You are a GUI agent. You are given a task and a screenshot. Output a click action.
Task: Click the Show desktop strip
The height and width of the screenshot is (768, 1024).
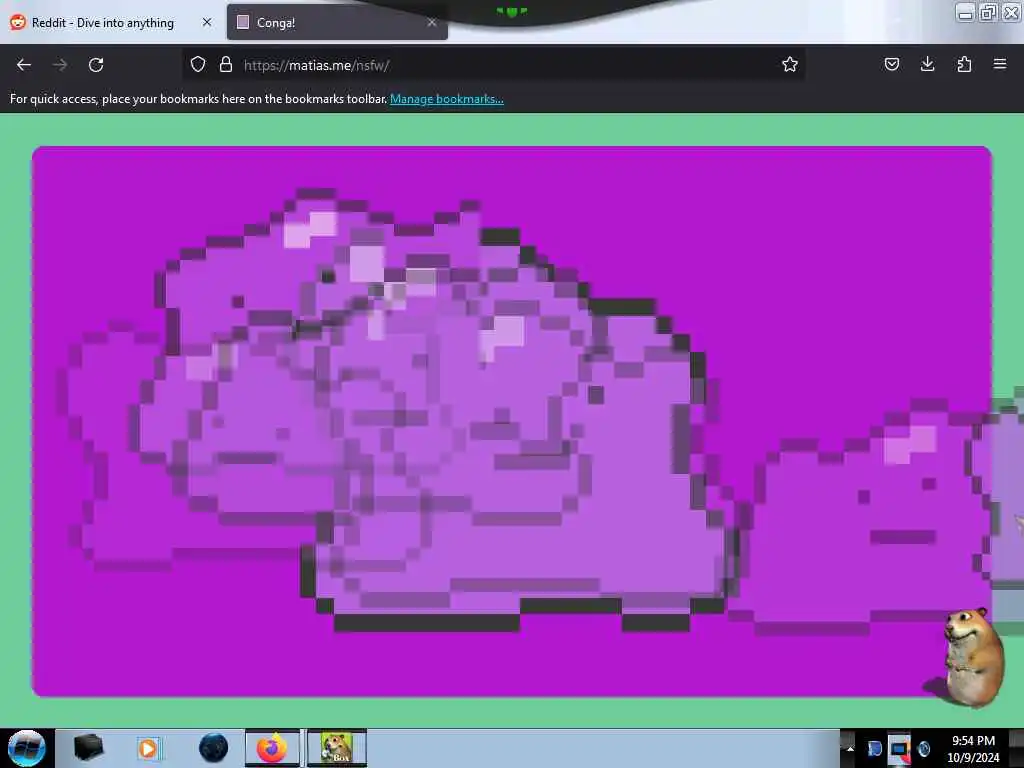[1016, 748]
